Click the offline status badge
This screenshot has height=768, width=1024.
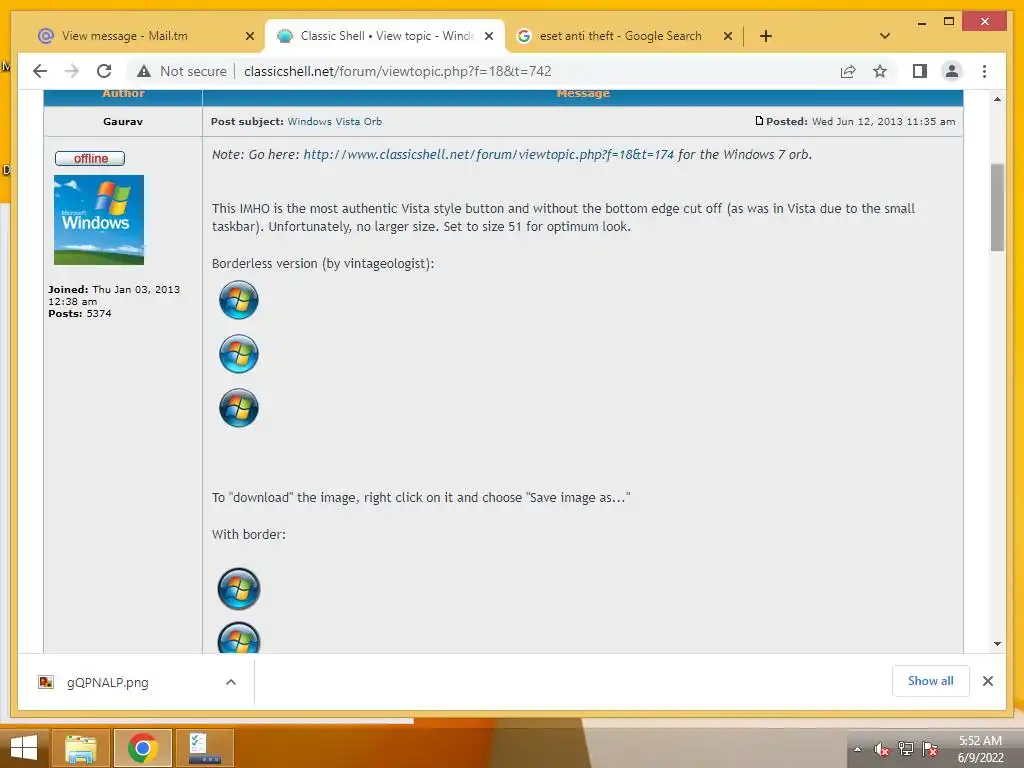[90, 159]
